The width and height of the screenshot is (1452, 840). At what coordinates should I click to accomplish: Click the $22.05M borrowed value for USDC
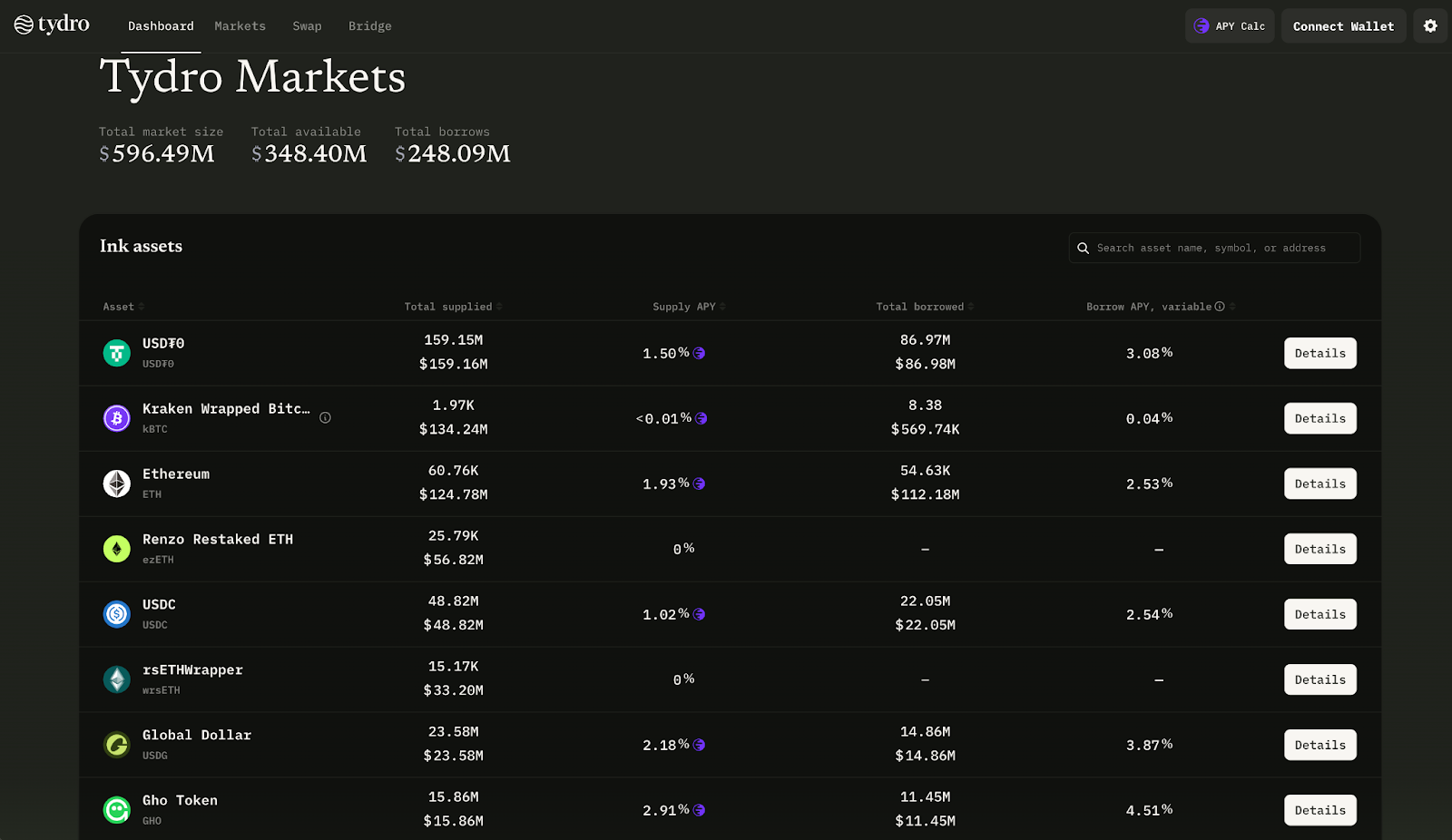click(925, 625)
